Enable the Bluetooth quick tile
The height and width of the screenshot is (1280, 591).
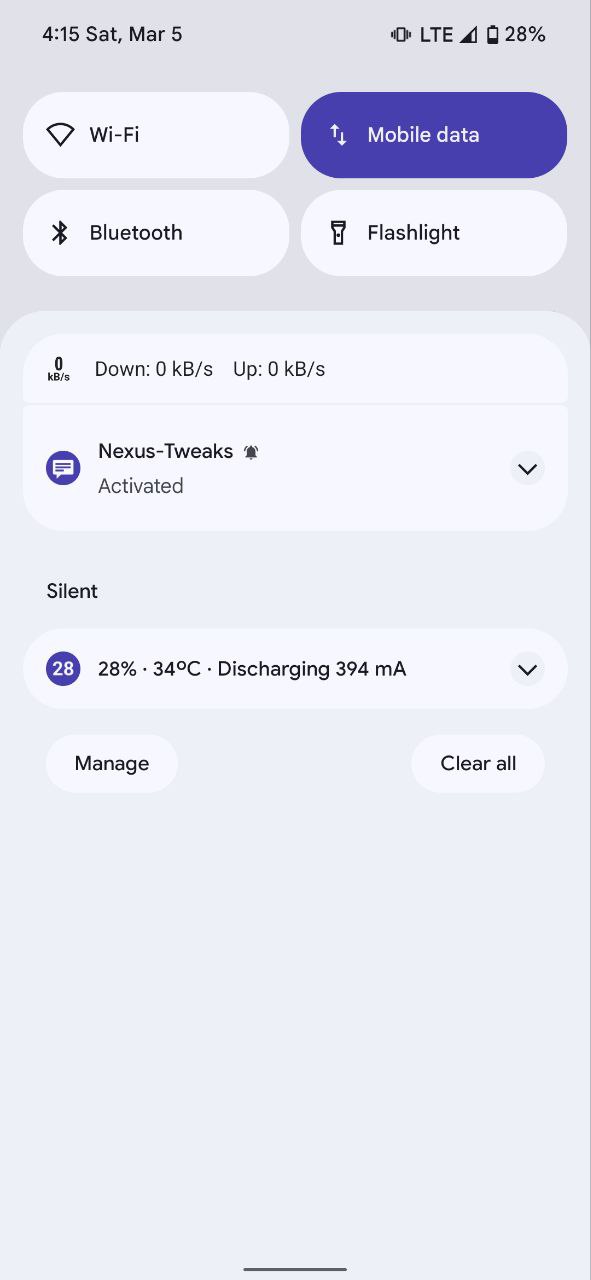(x=156, y=233)
